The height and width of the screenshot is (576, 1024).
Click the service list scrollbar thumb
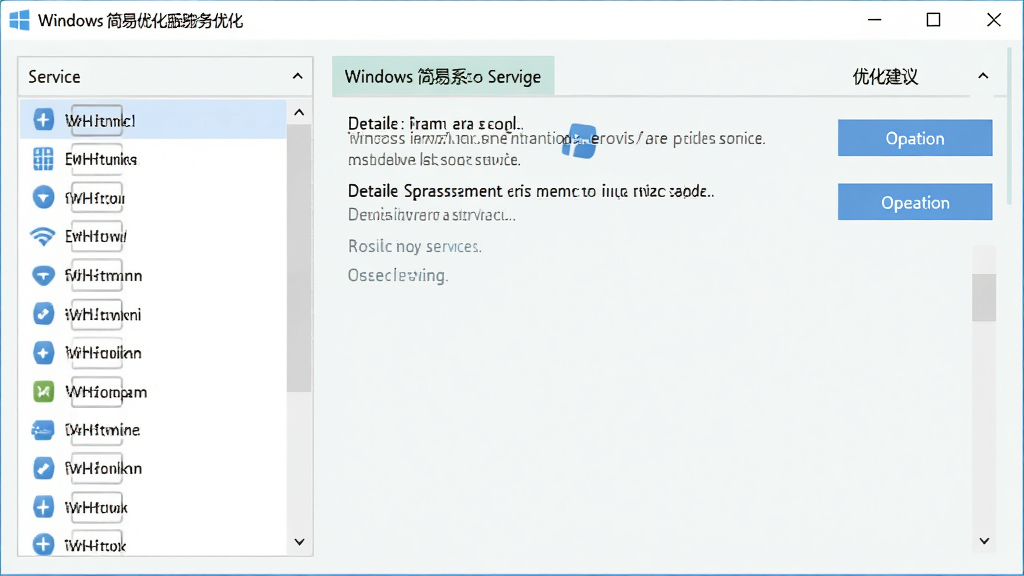(299, 258)
